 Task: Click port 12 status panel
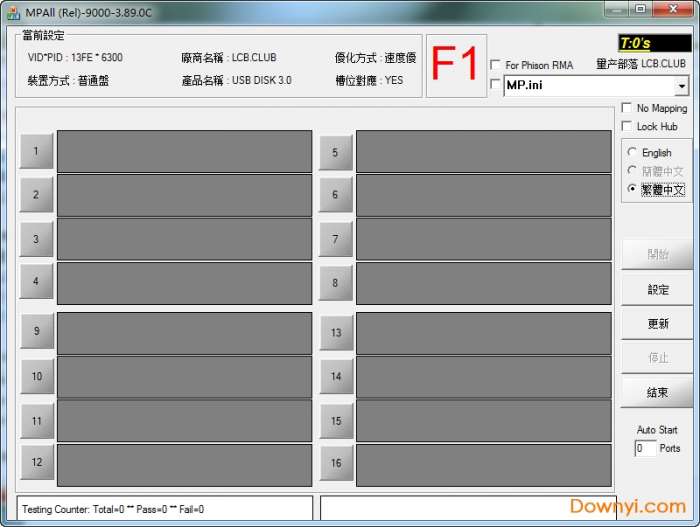click(184, 465)
